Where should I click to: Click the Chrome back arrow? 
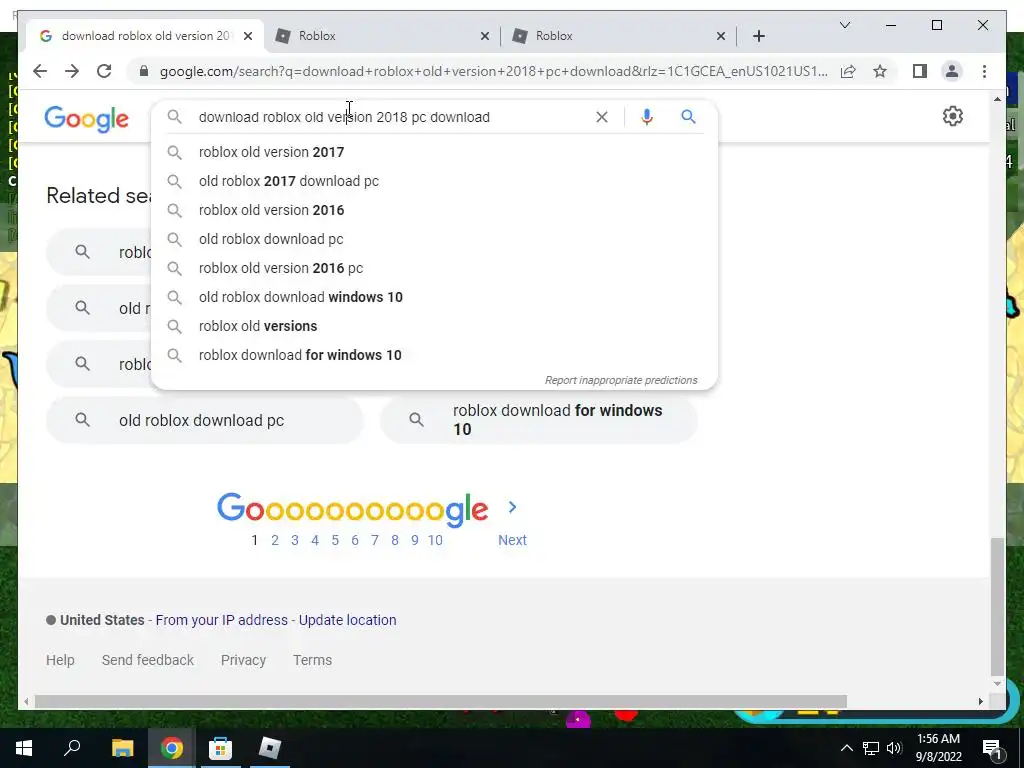click(40, 71)
